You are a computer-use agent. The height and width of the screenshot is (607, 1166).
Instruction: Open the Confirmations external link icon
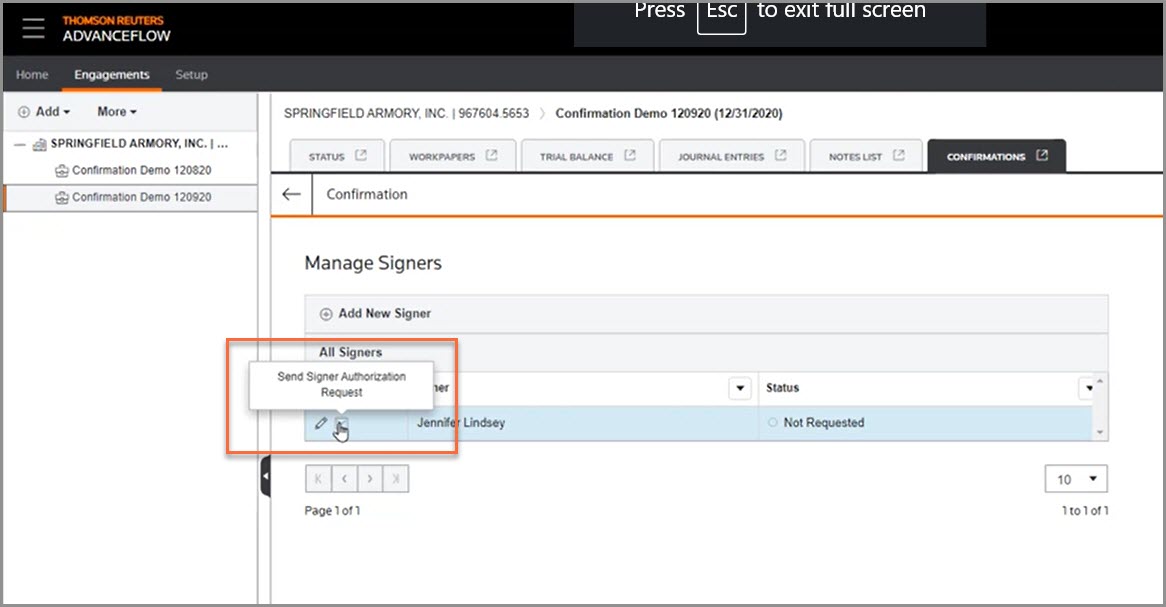pos(1041,155)
